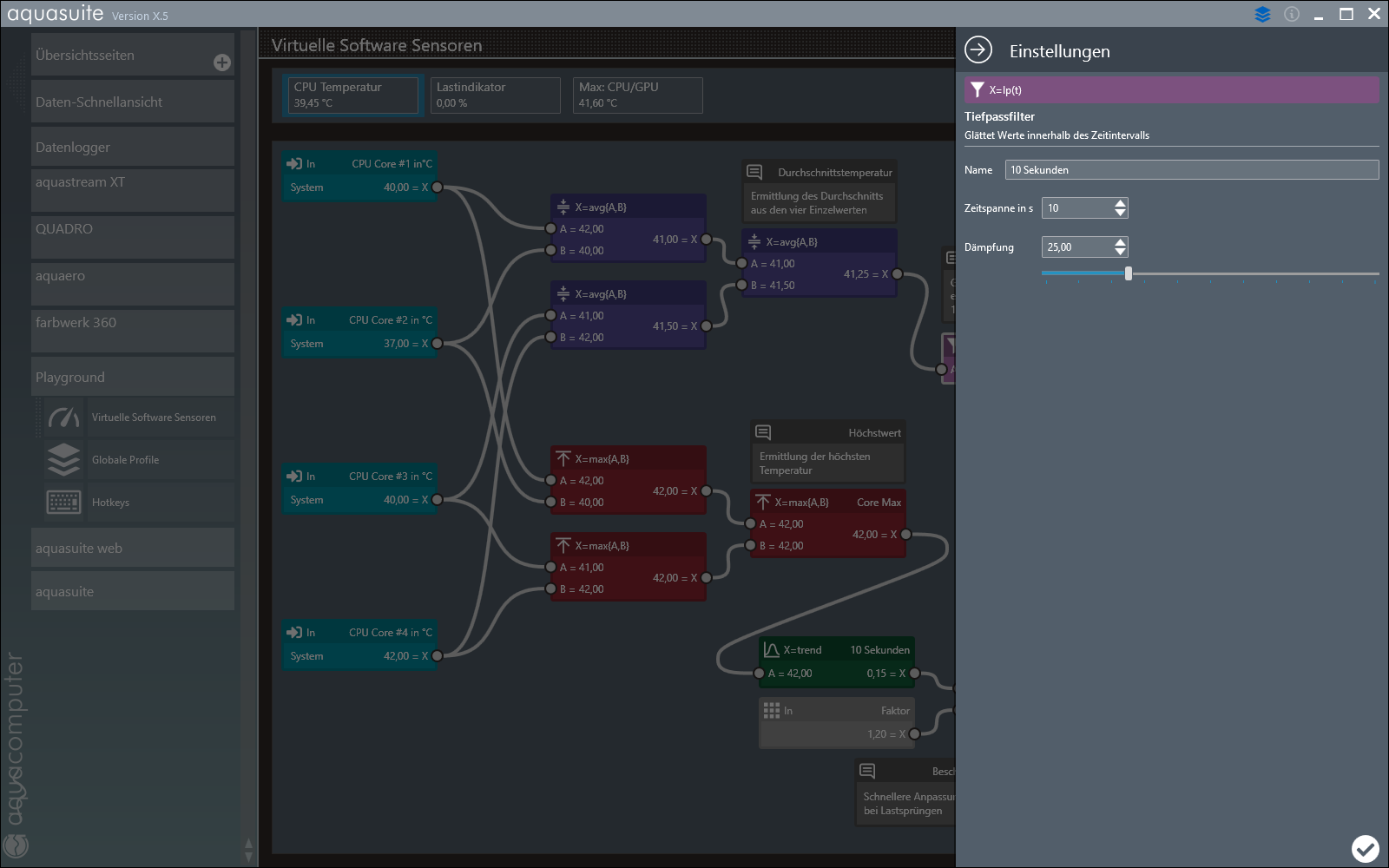Open Daten-Schnellansicht section
The height and width of the screenshot is (868, 1389).
click(x=133, y=102)
